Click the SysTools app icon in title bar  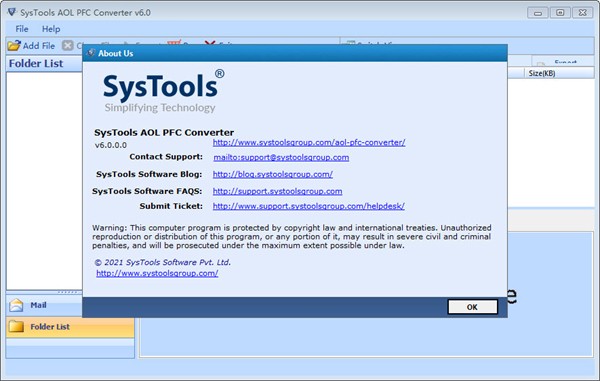tap(11, 12)
